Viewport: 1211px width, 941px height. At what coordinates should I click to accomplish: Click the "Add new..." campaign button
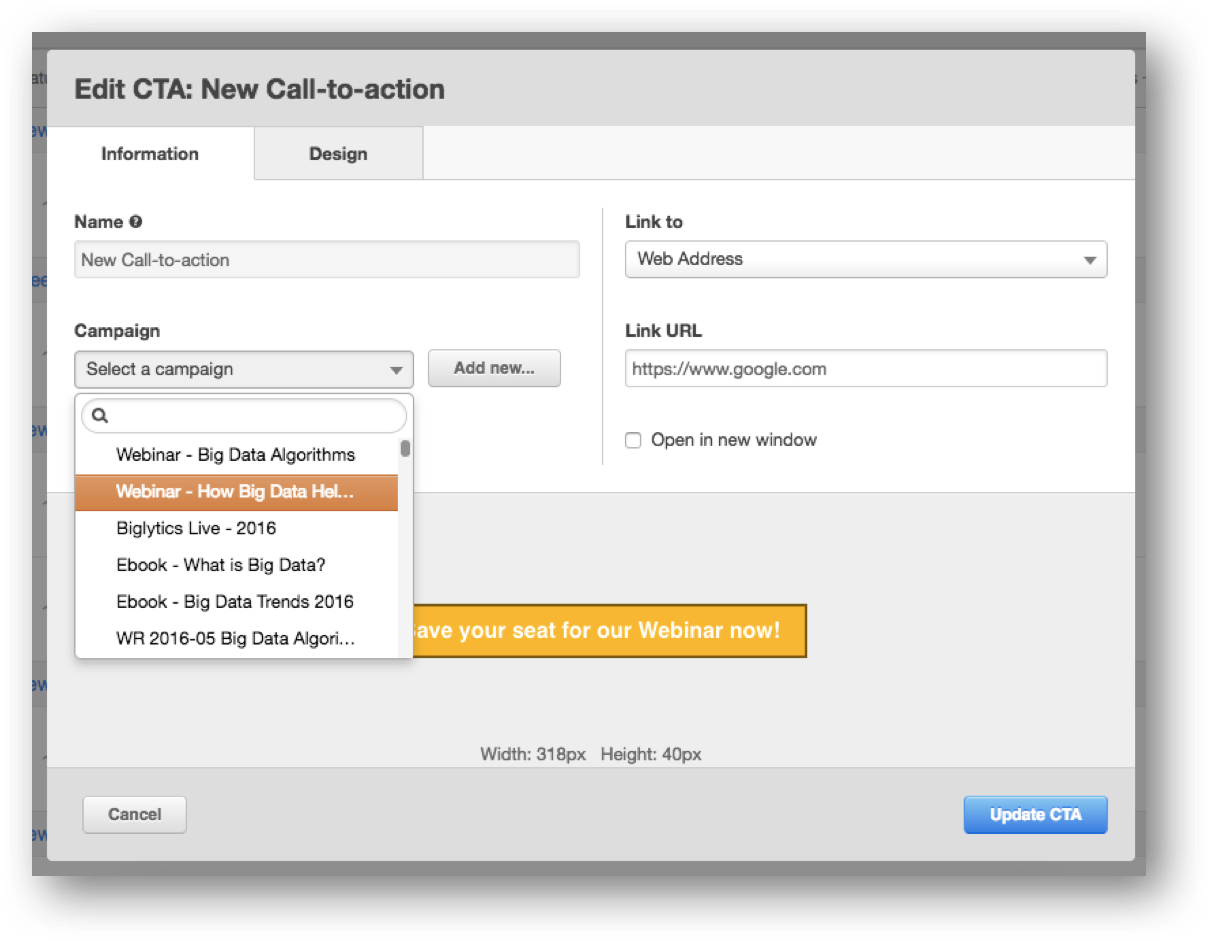click(x=494, y=368)
